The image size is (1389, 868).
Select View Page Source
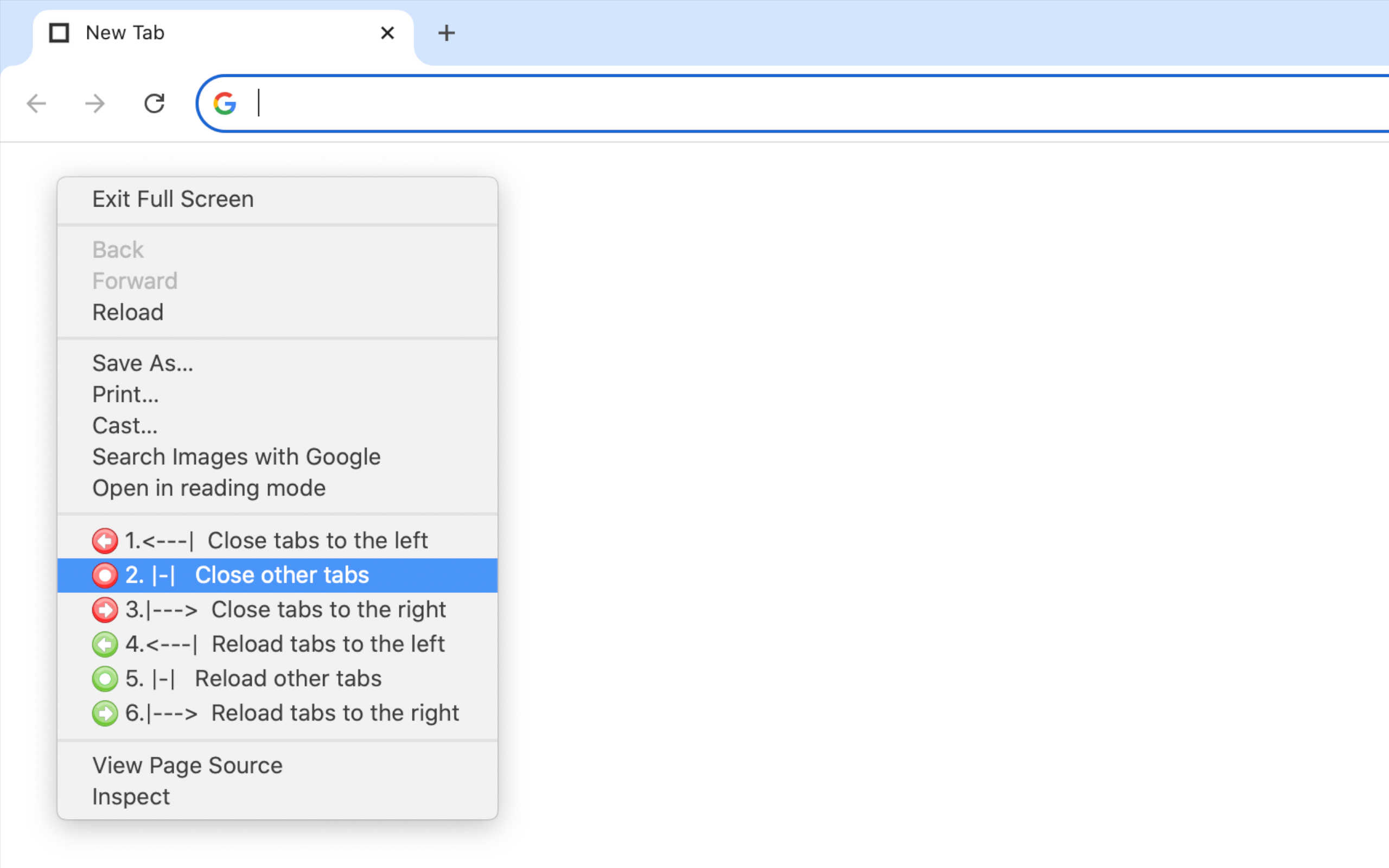[187, 765]
